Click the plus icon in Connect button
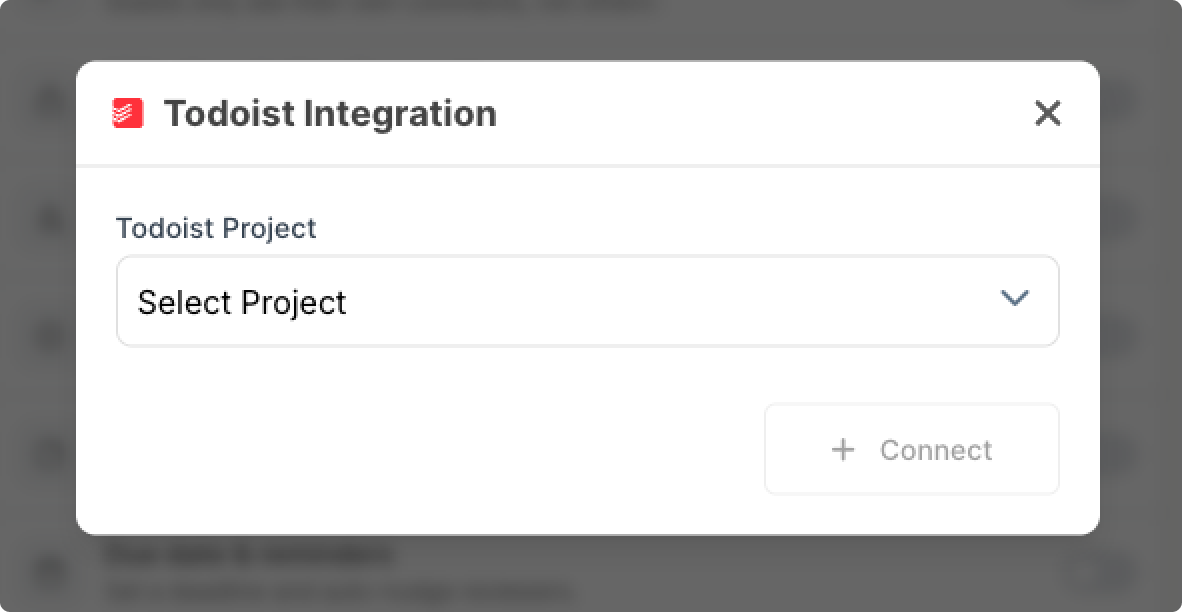1182x612 pixels. (843, 450)
